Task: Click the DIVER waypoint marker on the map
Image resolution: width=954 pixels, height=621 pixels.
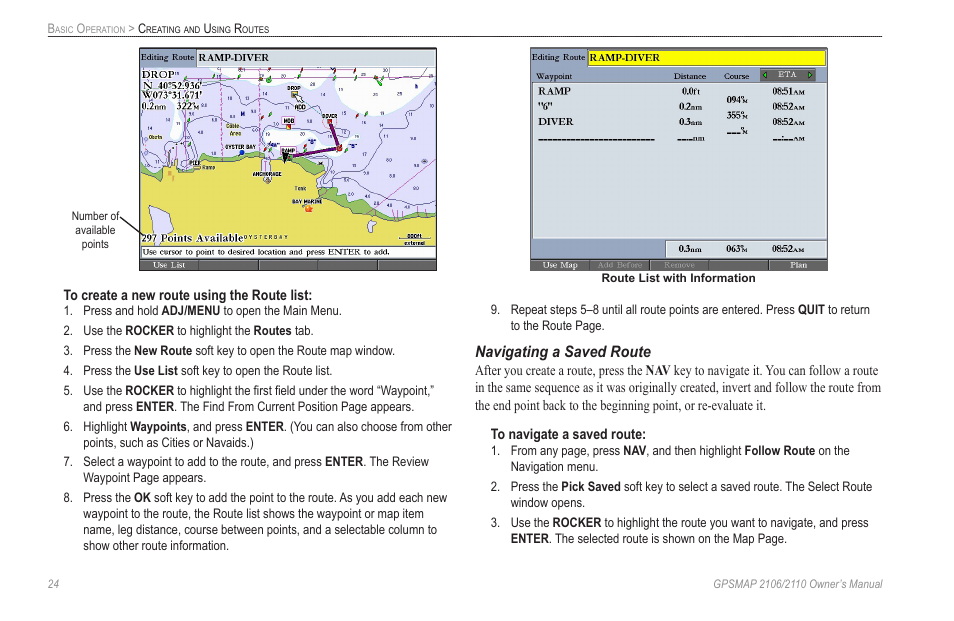Action: tap(330, 122)
